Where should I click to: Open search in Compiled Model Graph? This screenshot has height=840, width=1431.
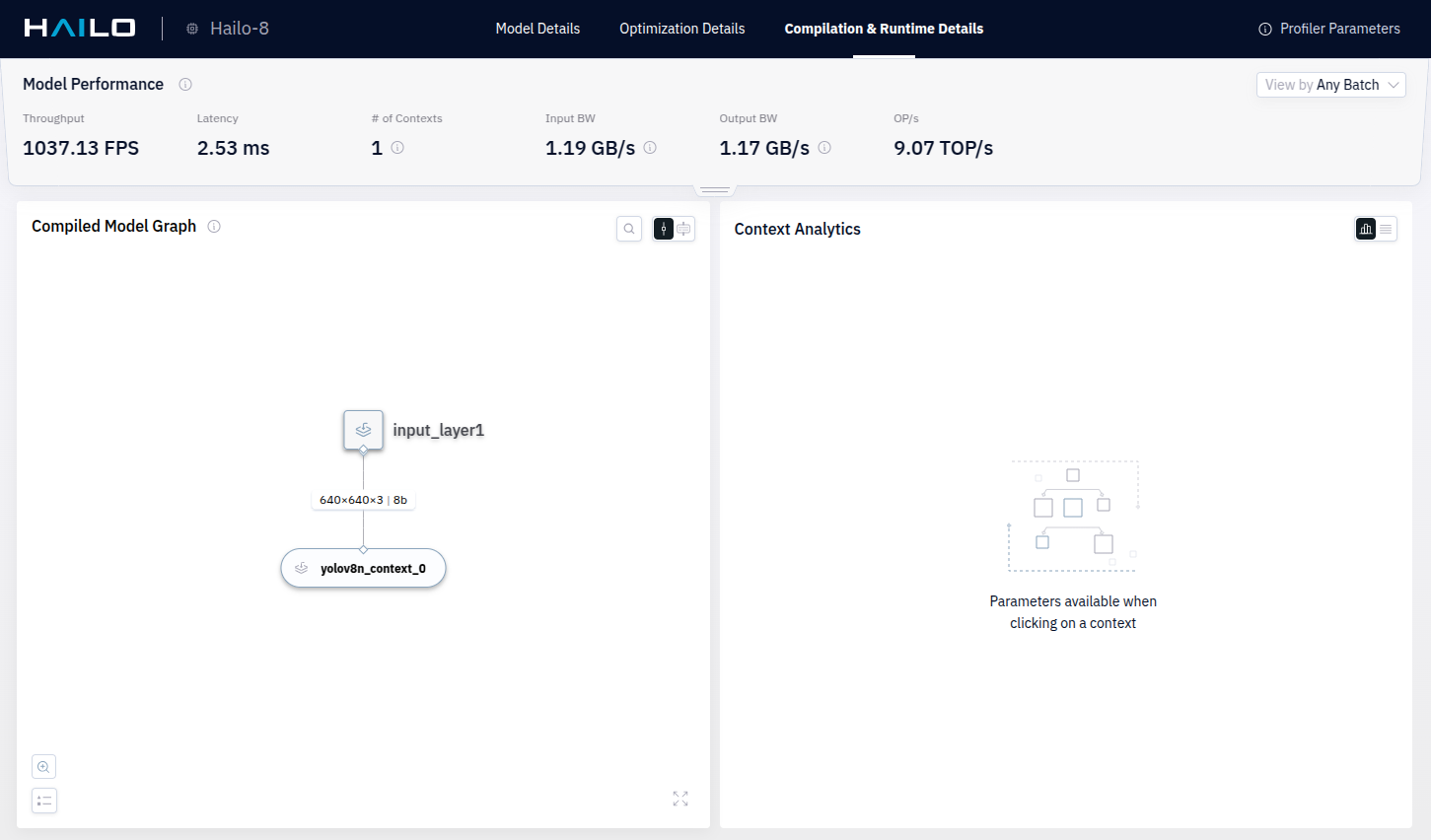[629, 229]
